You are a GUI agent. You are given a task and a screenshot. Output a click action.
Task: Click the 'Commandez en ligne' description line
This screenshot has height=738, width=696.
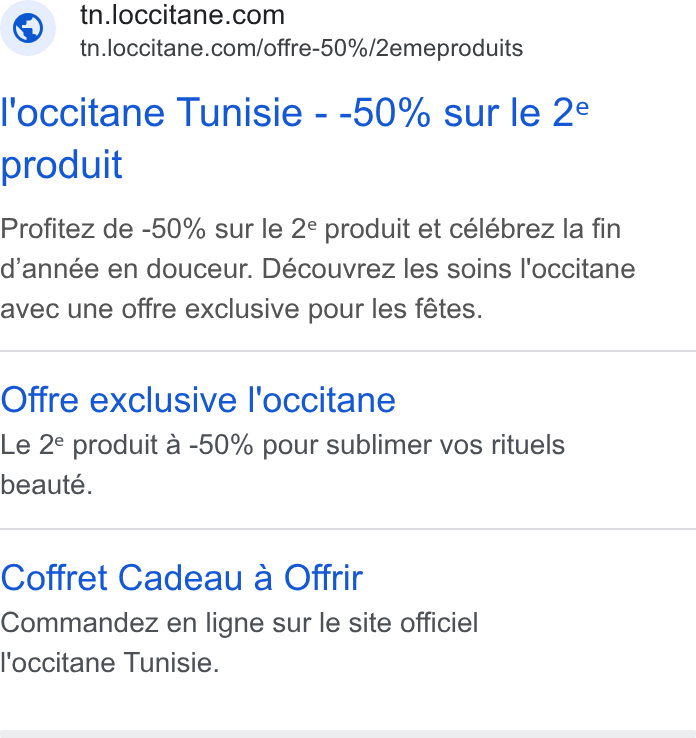coord(239,623)
